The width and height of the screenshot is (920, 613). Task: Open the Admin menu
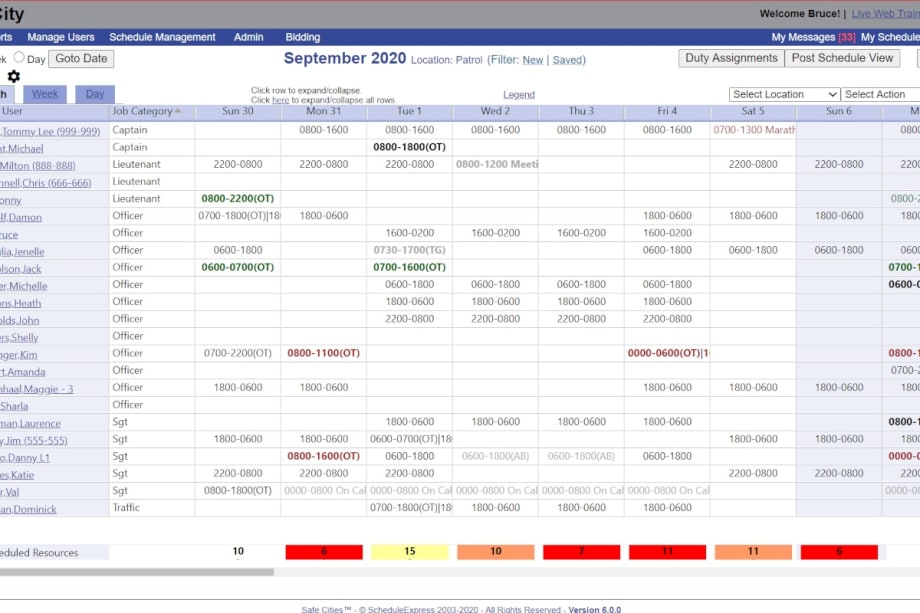point(247,37)
